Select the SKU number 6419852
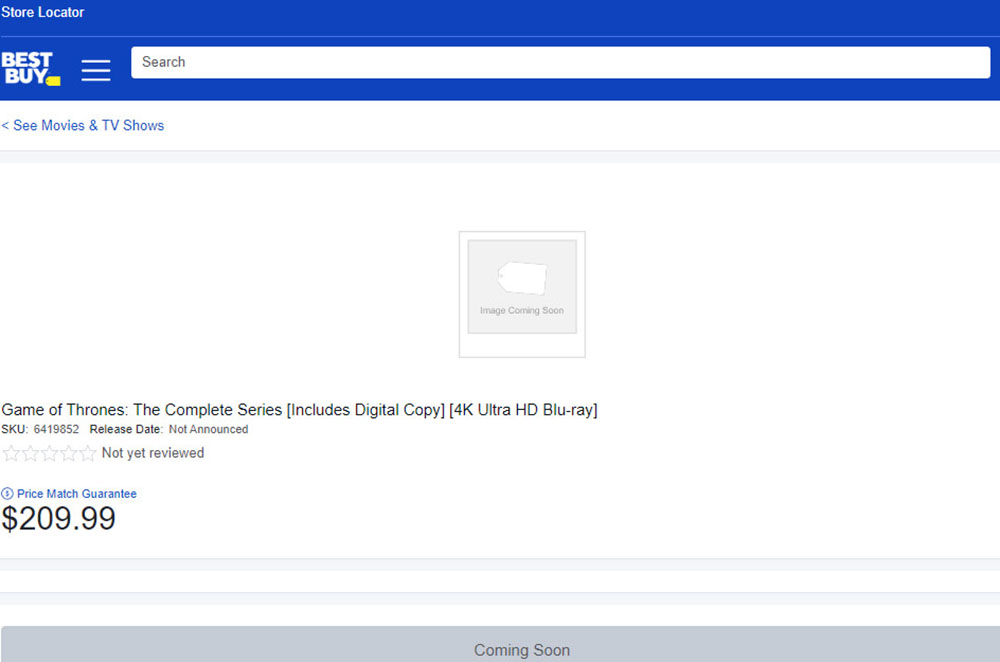Screen dimensions: 1000x662 [56, 429]
